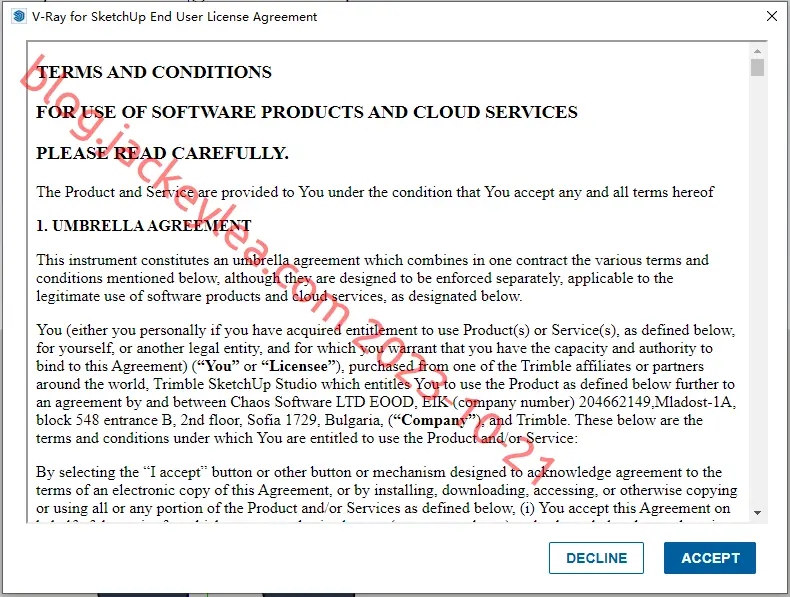Click the line "The Product and Service are provided"
Viewport: 790px width, 597px height.
tap(375, 192)
